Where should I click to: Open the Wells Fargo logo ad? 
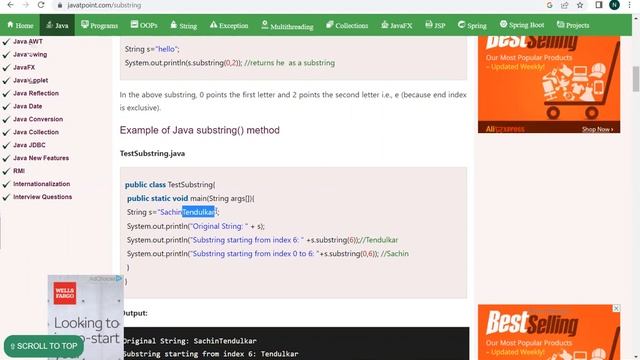(65, 293)
